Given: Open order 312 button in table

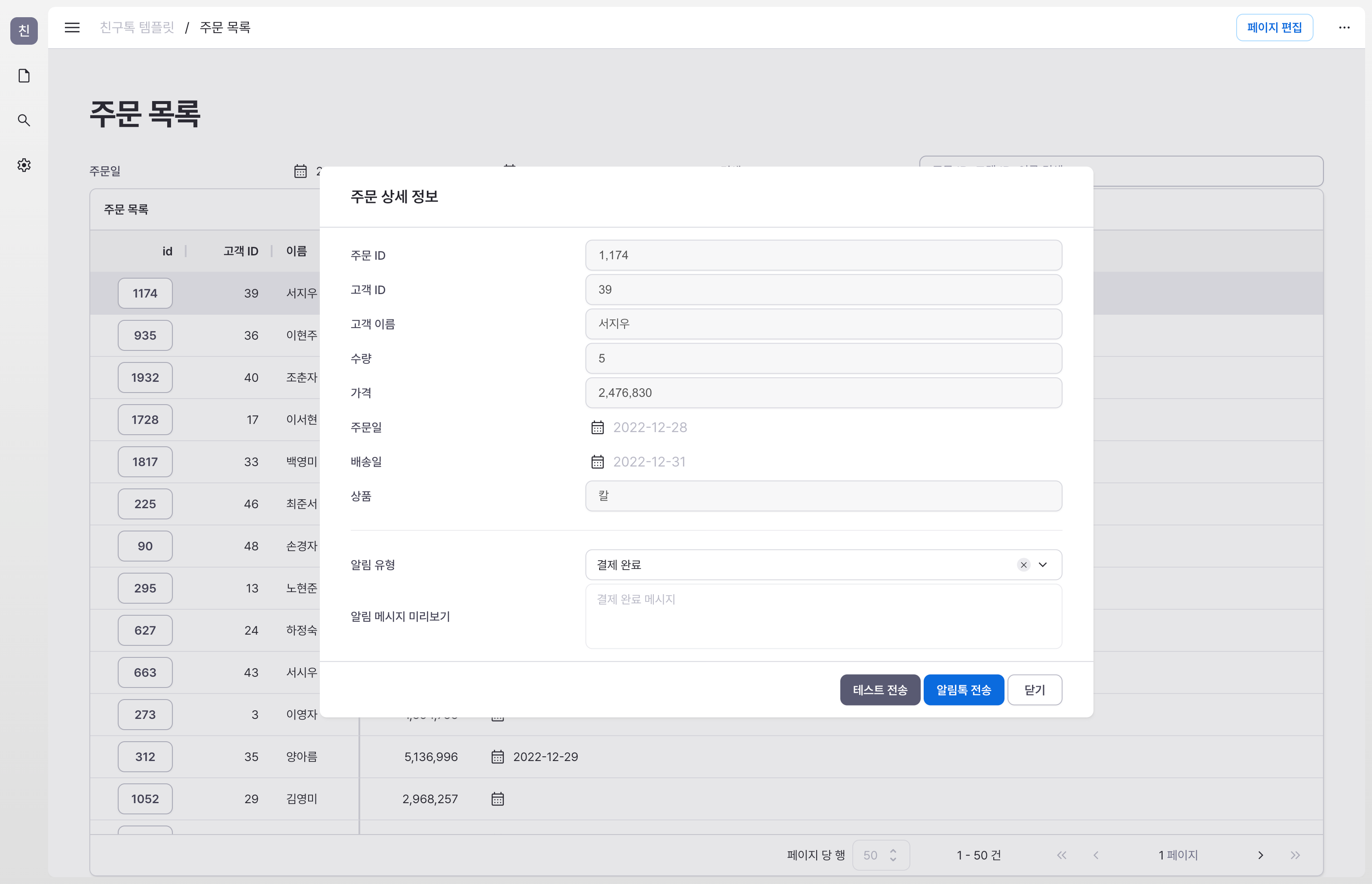Looking at the screenshot, I should [145, 757].
